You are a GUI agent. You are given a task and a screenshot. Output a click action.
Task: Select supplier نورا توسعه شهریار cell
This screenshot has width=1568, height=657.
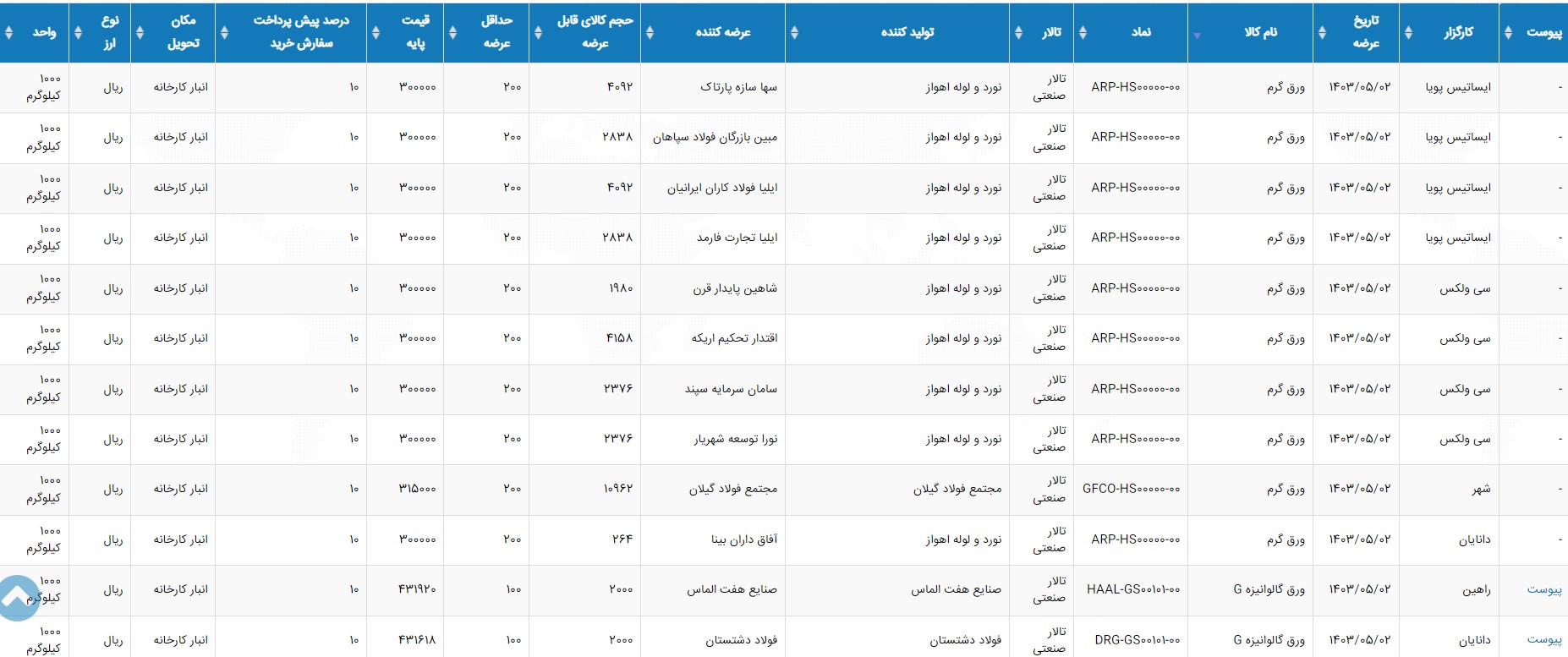[x=736, y=439]
